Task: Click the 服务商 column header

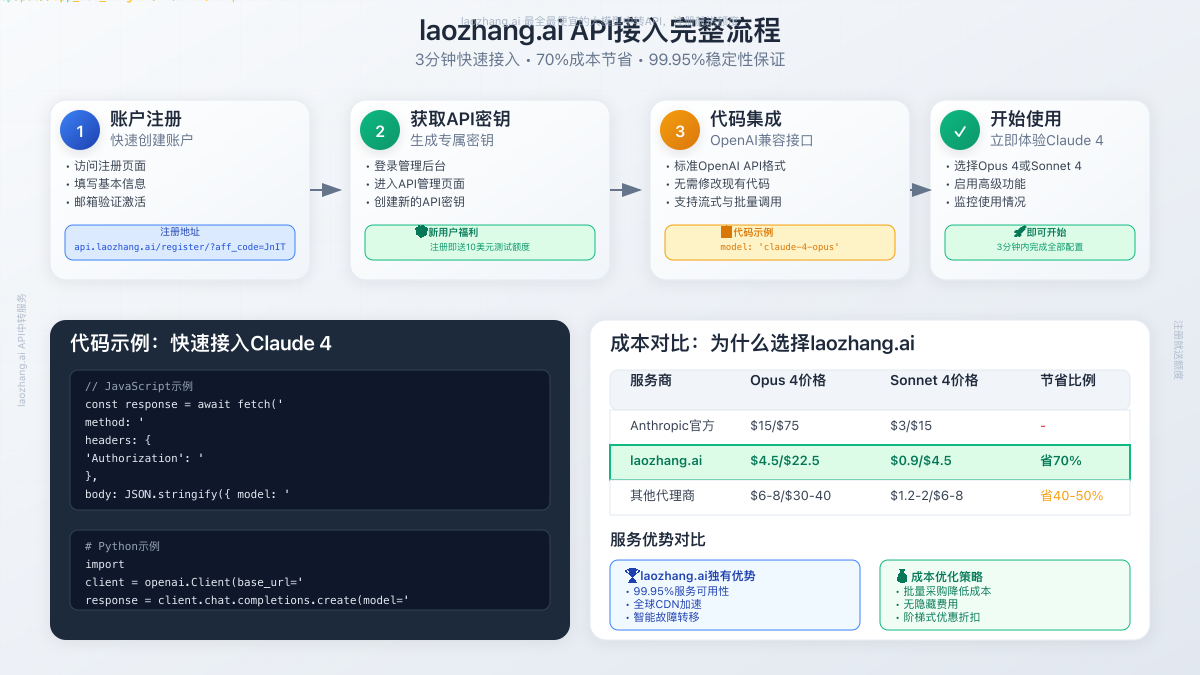Action: (651, 380)
